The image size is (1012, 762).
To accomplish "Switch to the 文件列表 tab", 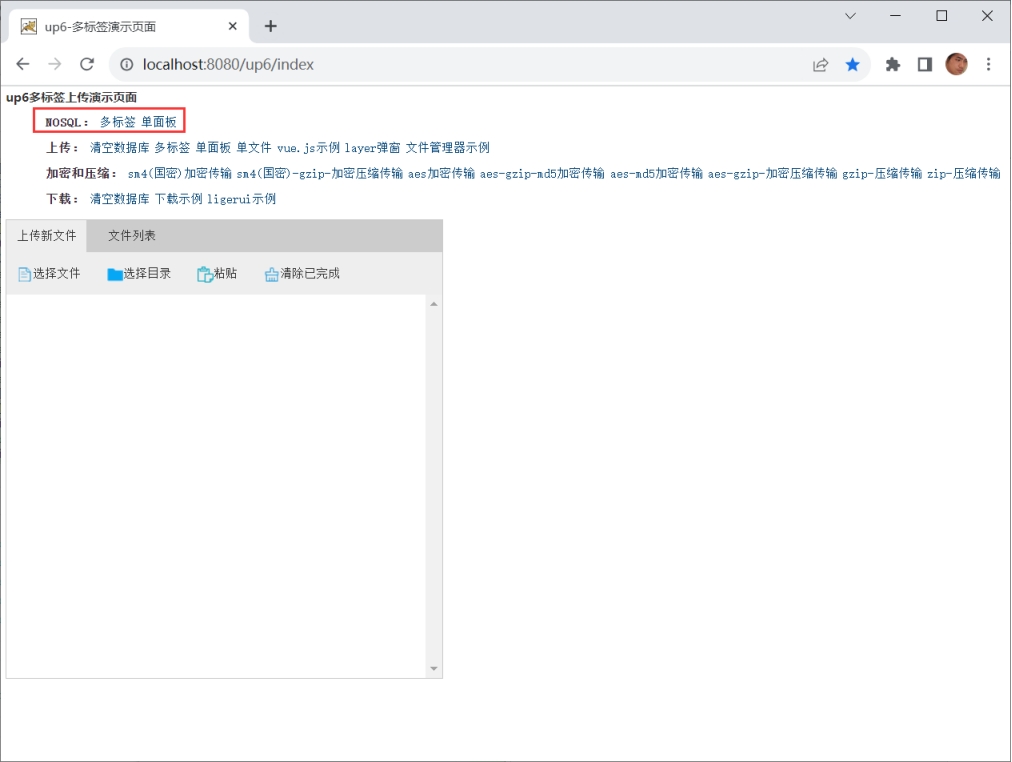I will (132, 236).
